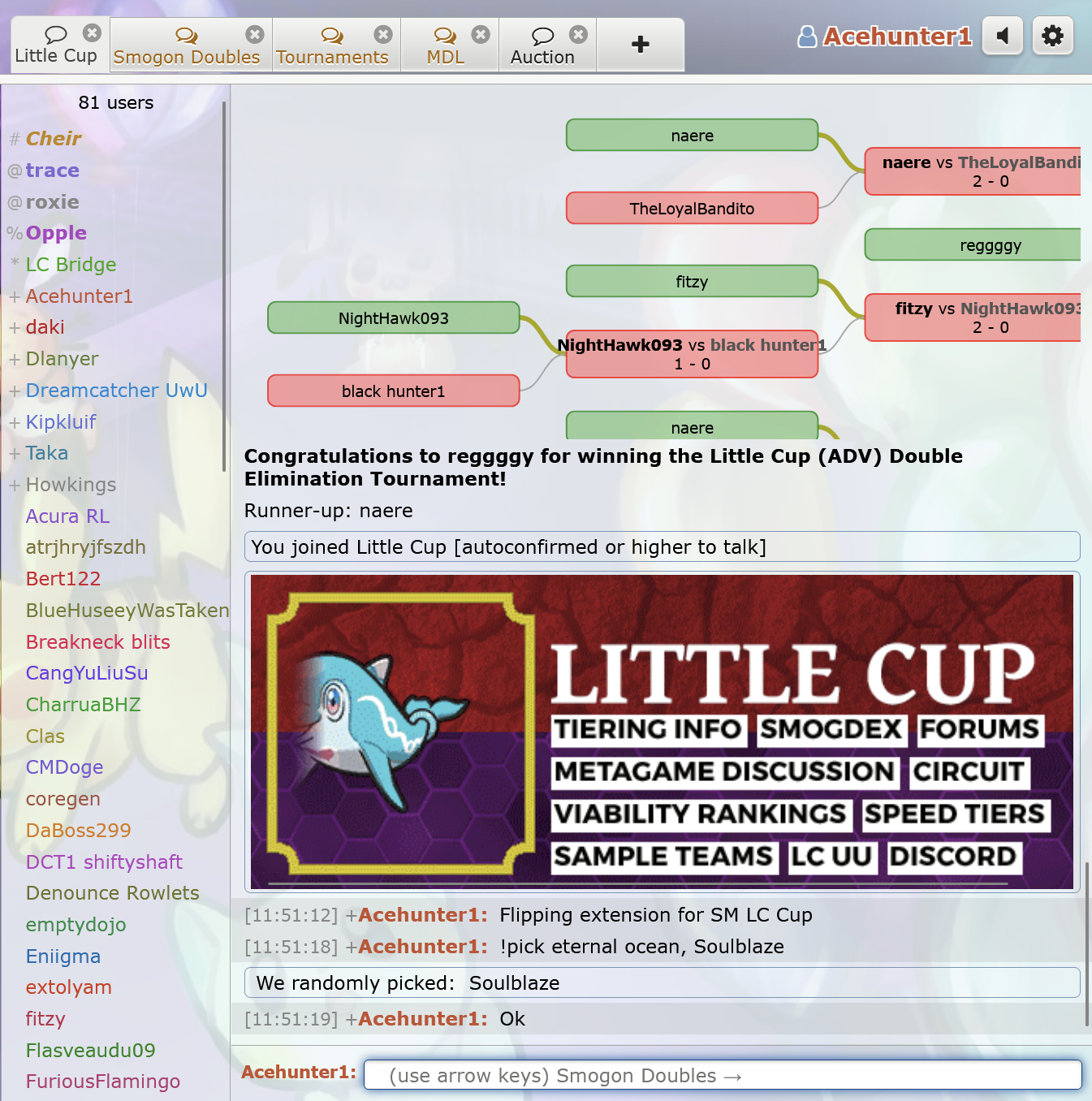Close the Little Cup tab
Screen dimensions: 1092x1101
tap(93, 33)
